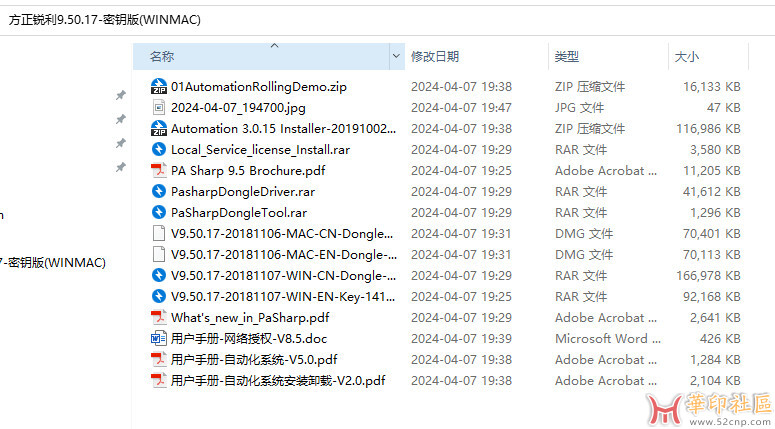Screen dimensions: 775x429
Task: Click the PasharpDongleDriver.rar archive icon
Action: (x=159, y=191)
